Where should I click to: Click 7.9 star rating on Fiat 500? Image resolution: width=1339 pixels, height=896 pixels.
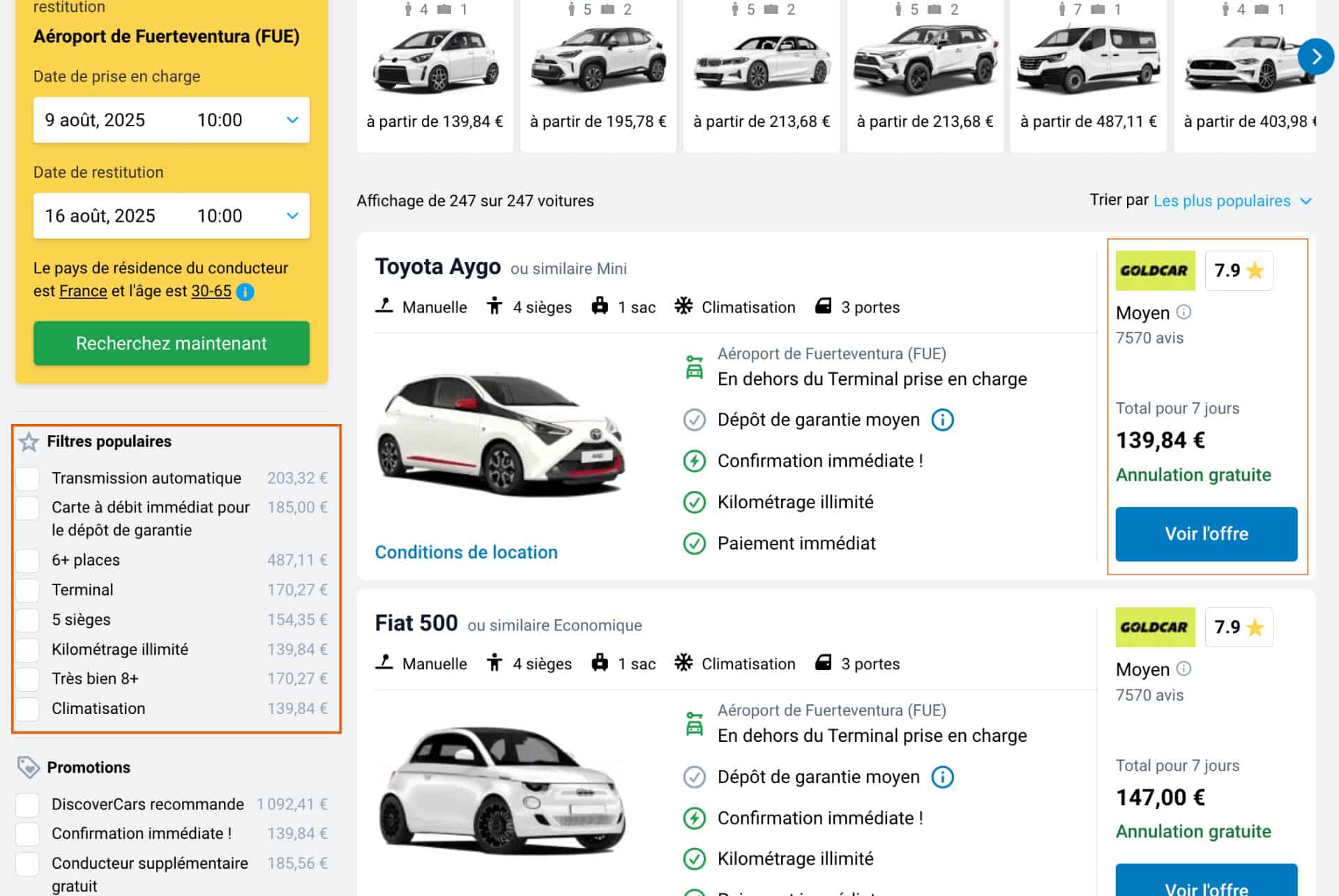click(1239, 627)
